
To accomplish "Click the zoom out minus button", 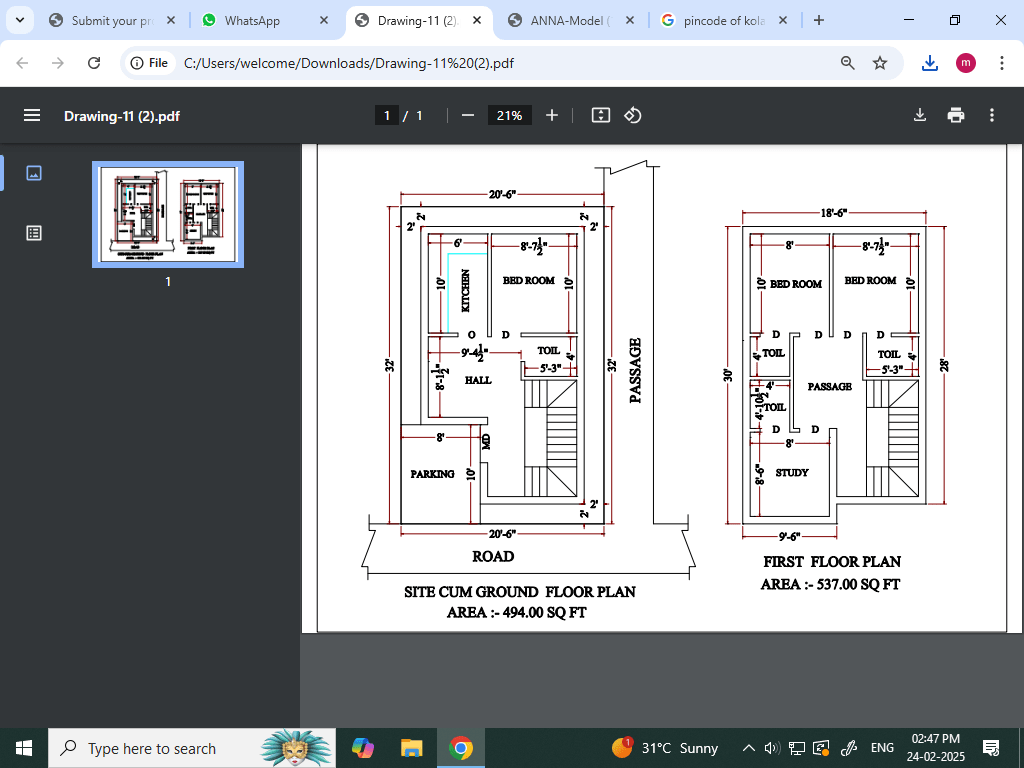I will click(x=467, y=115).
